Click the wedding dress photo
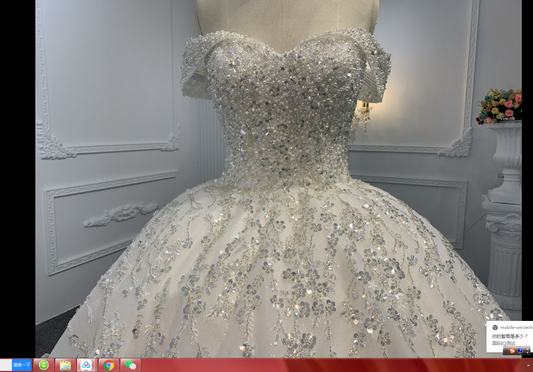533x372 pixels. 278,179
